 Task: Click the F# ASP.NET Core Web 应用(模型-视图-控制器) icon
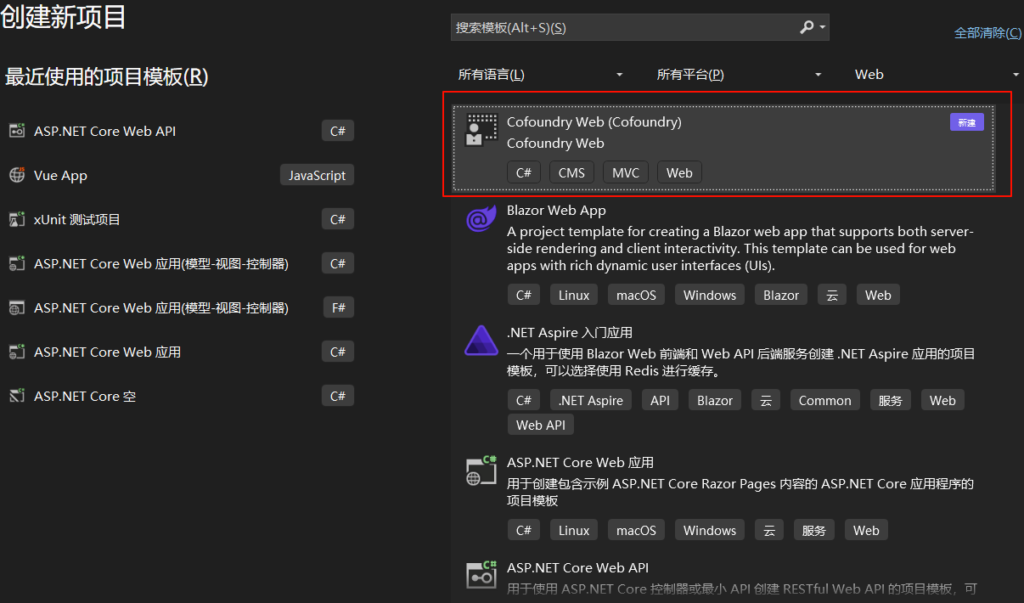(17, 308)
